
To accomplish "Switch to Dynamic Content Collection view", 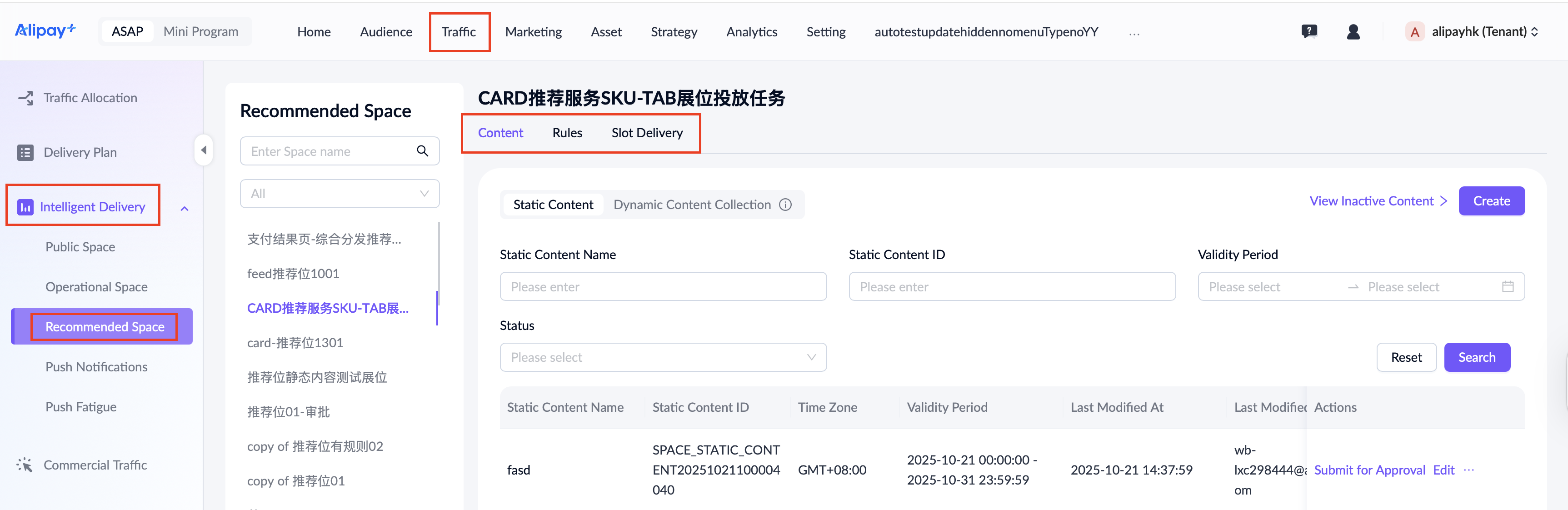I will (691, 205).
